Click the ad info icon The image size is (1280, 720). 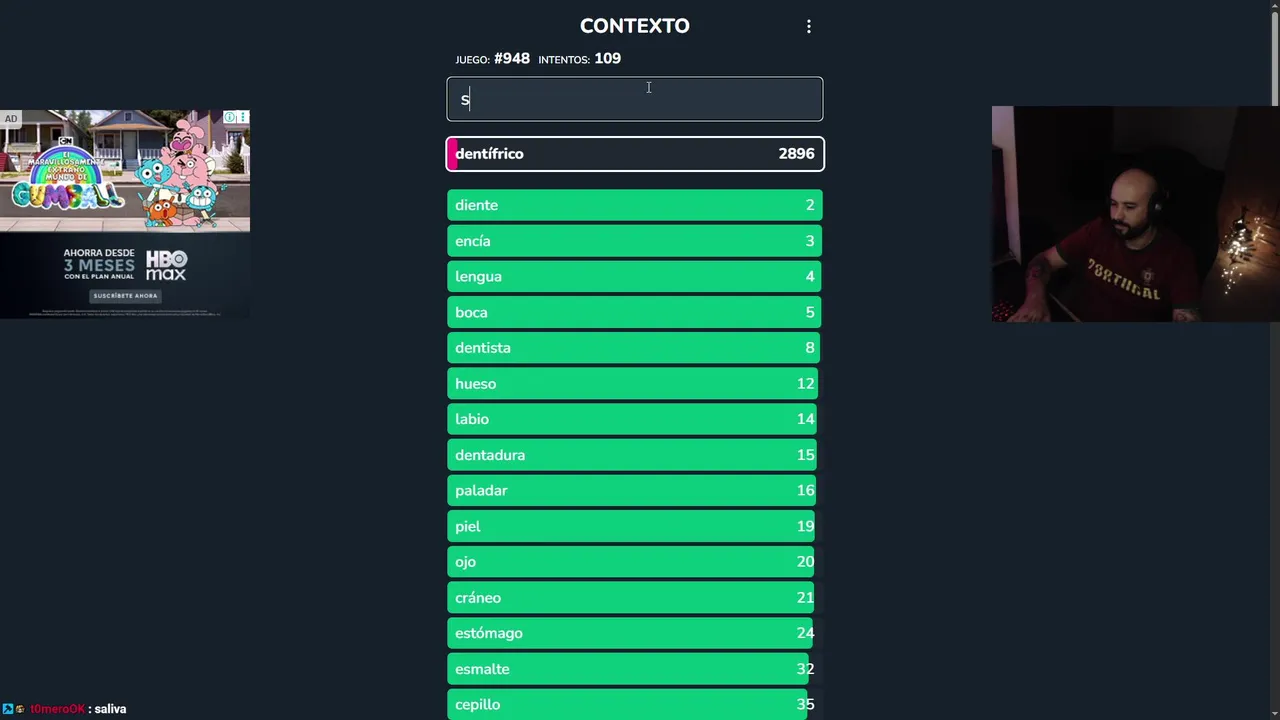[230, 118]
